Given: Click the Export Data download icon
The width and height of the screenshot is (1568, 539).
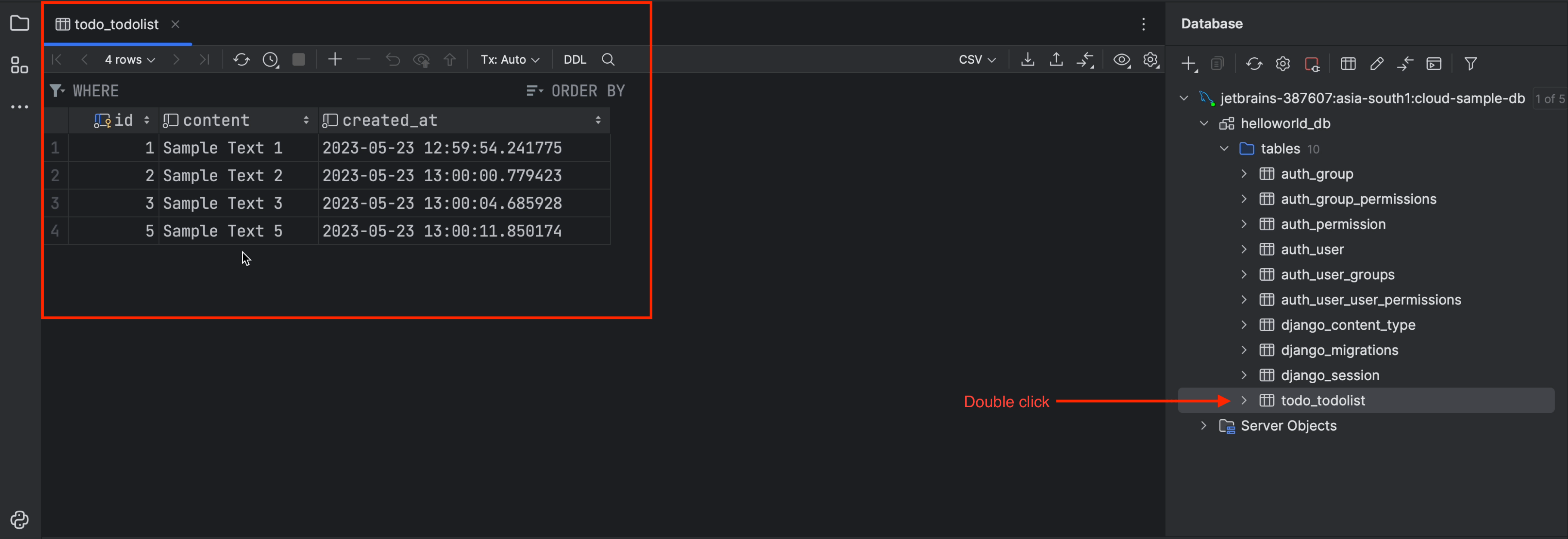Looking at the screenshot, I should pos(1028,60).
